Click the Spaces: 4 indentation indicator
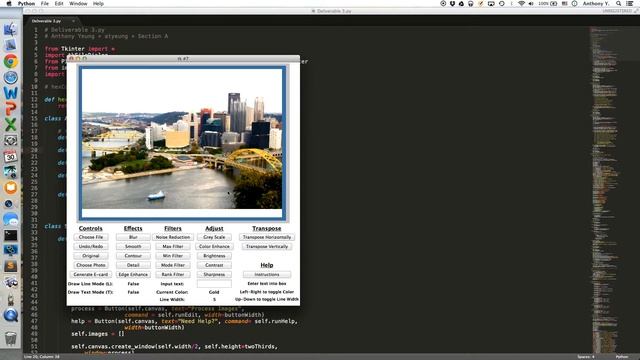Image resolution: width=640 pixels, height=360 pixels. click(x=586, y=357)
